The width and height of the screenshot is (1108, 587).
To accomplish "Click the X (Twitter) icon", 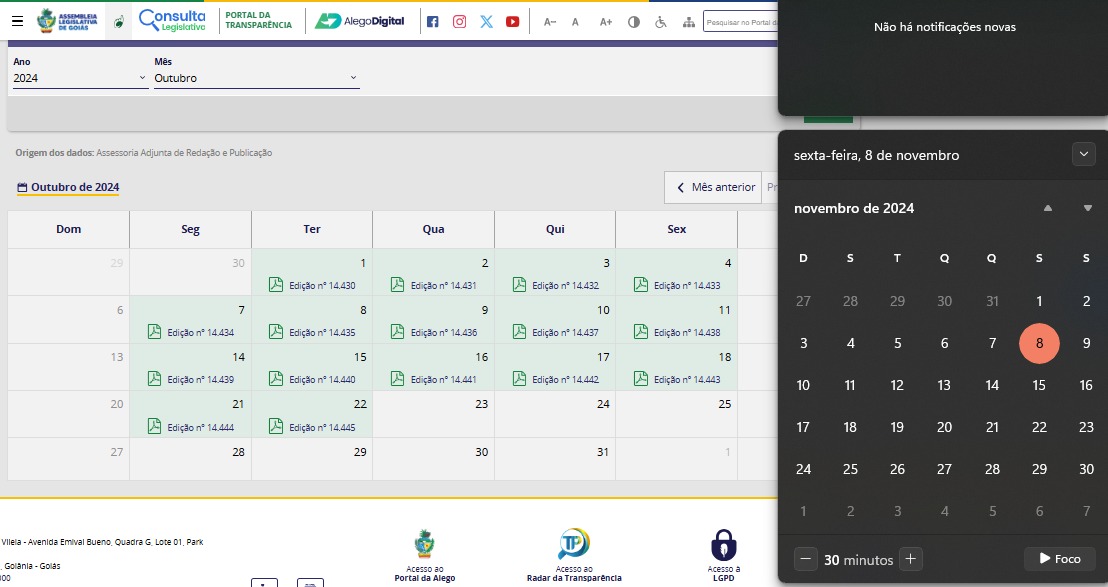I will coord(486,21).
